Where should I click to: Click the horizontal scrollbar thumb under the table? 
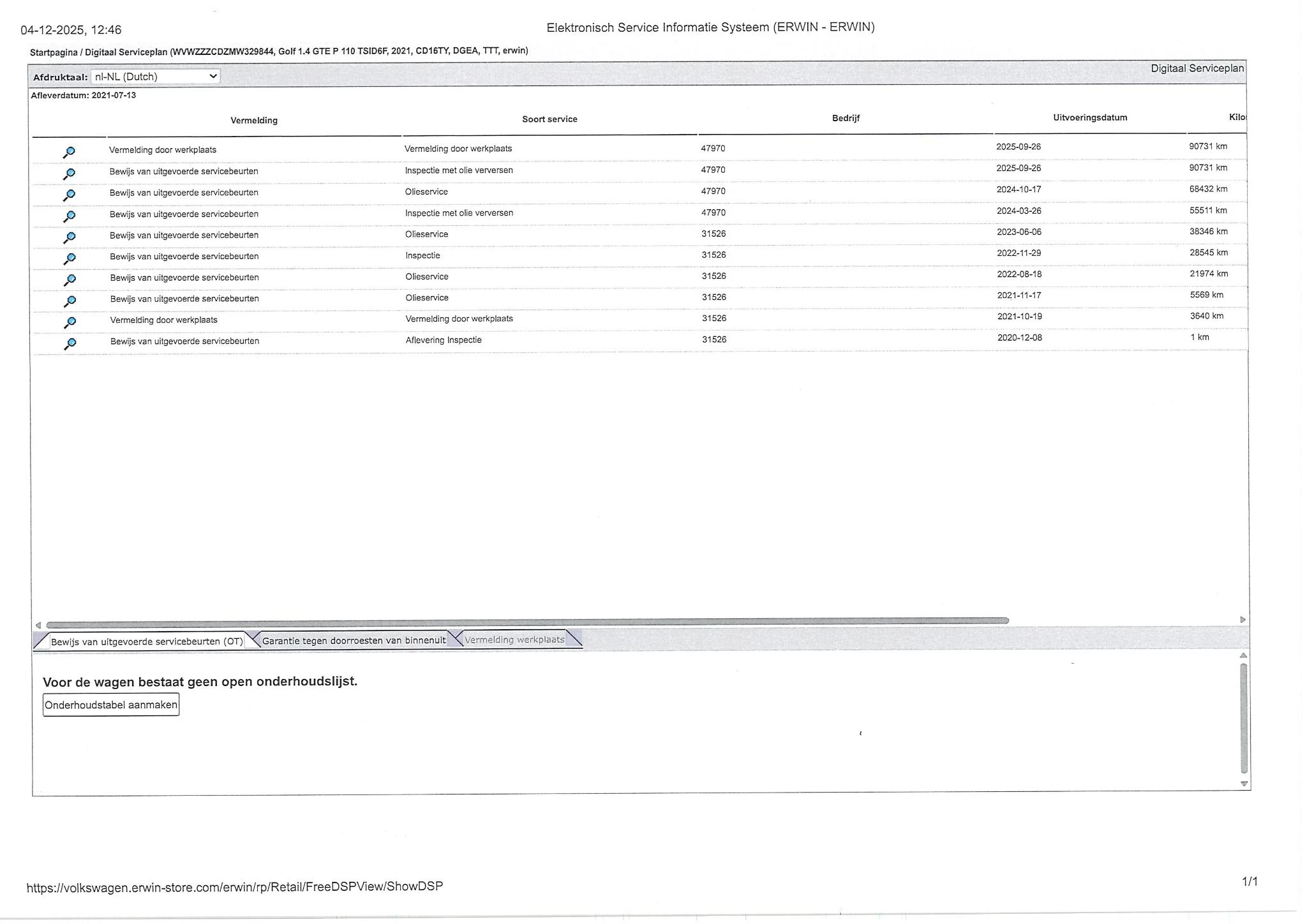[527, 622]
